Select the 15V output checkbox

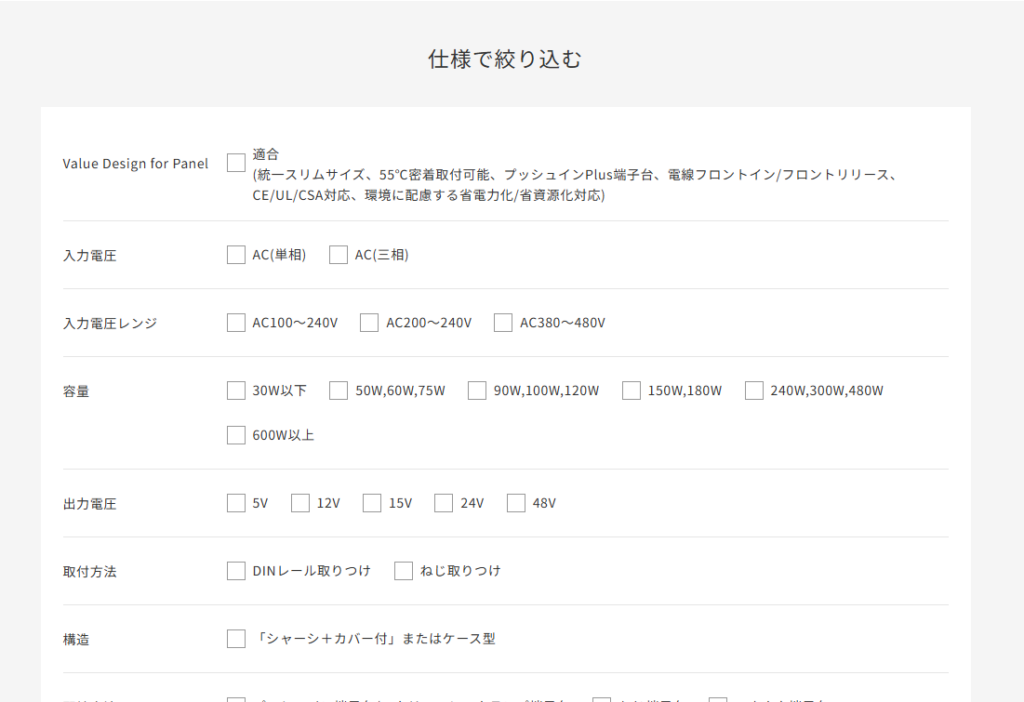[x=372, y=503]
